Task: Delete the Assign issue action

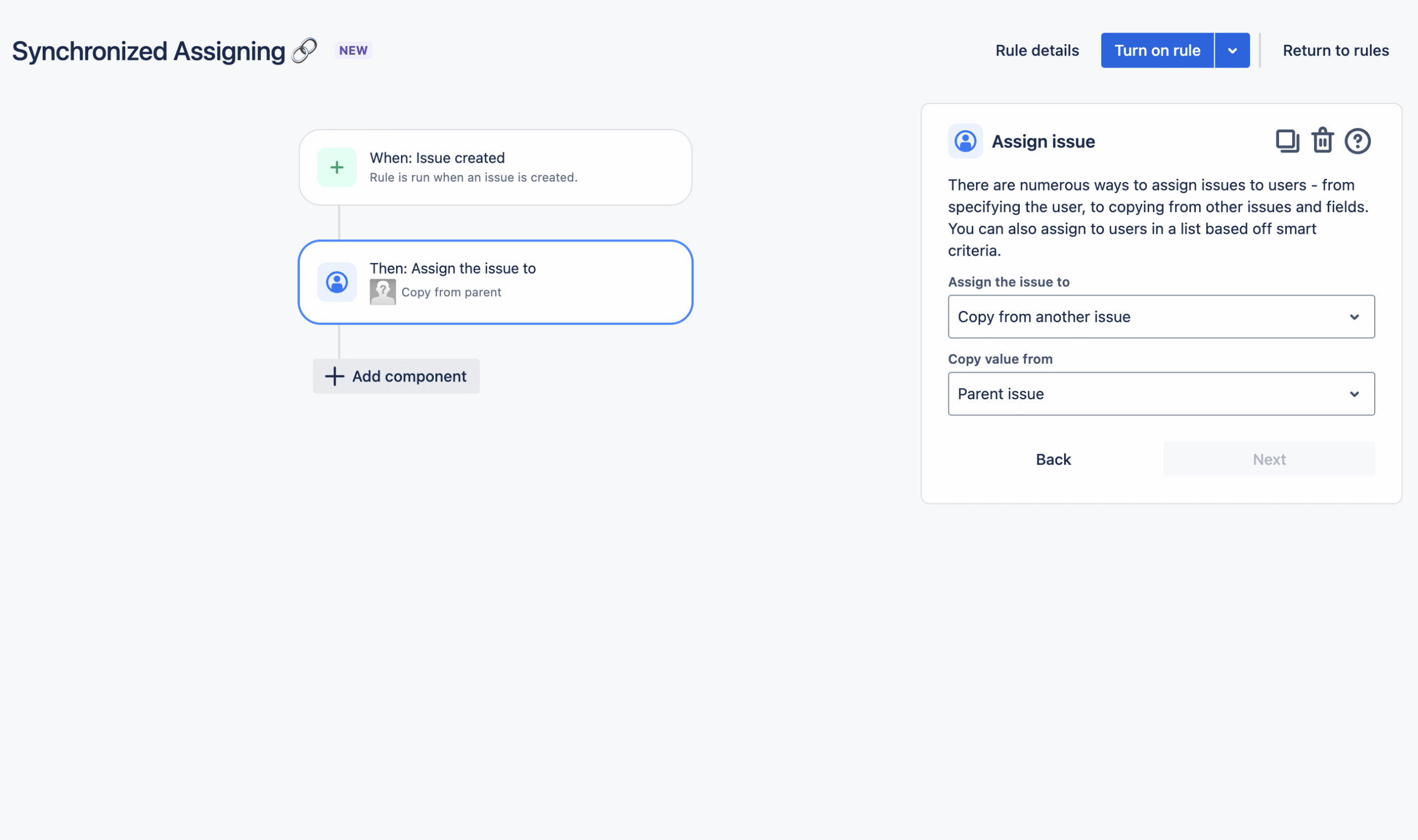Action: (1323, 141)
